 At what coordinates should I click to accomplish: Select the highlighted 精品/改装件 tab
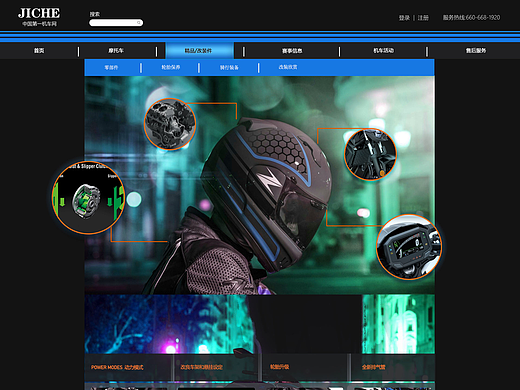199,51
